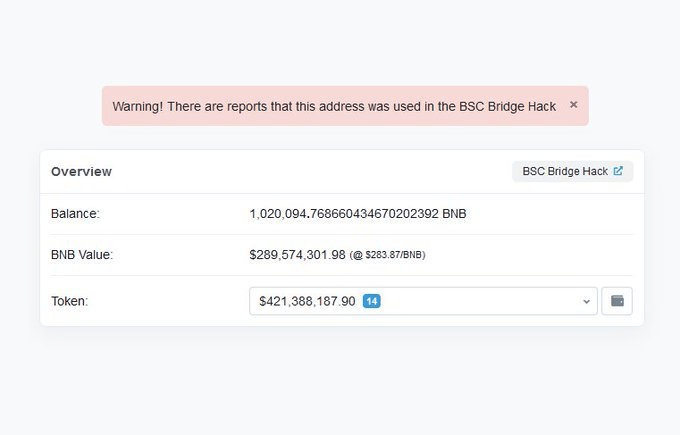Click the Token: row label
The height and width of the screenshot is (435, 680).
pyautogui.click(x=69, y=301)
